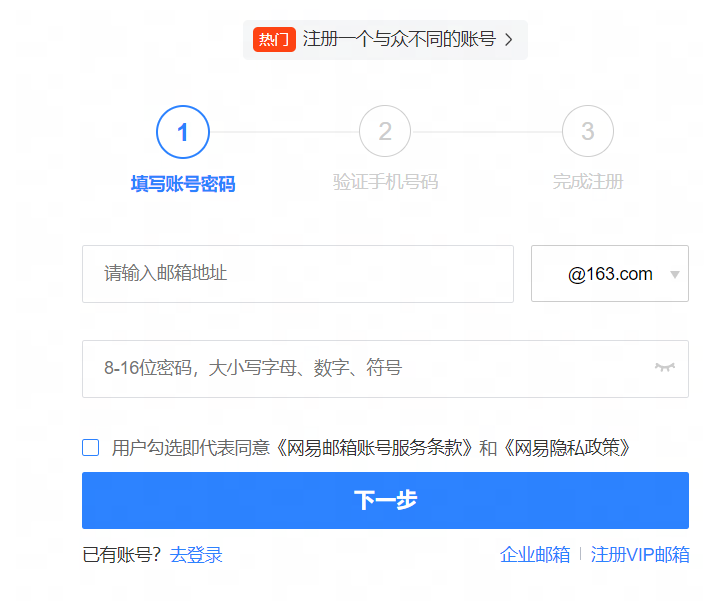Toggle password visibility eye icon

(x=664, y=367)
